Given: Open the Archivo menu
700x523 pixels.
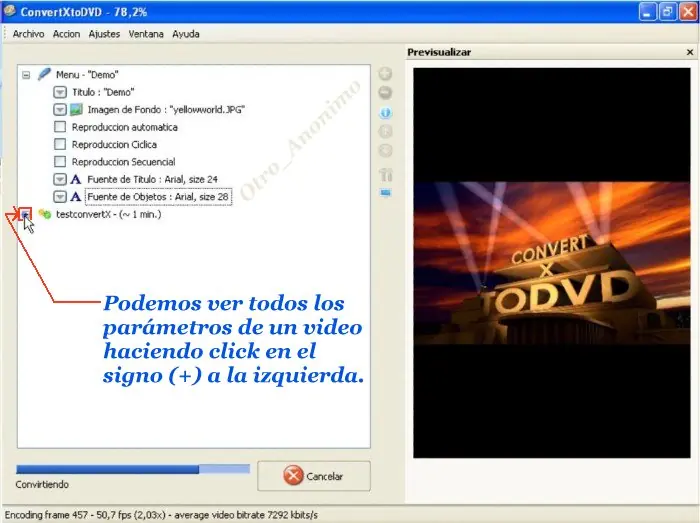Looking at the screenshot, I should 28,34.
